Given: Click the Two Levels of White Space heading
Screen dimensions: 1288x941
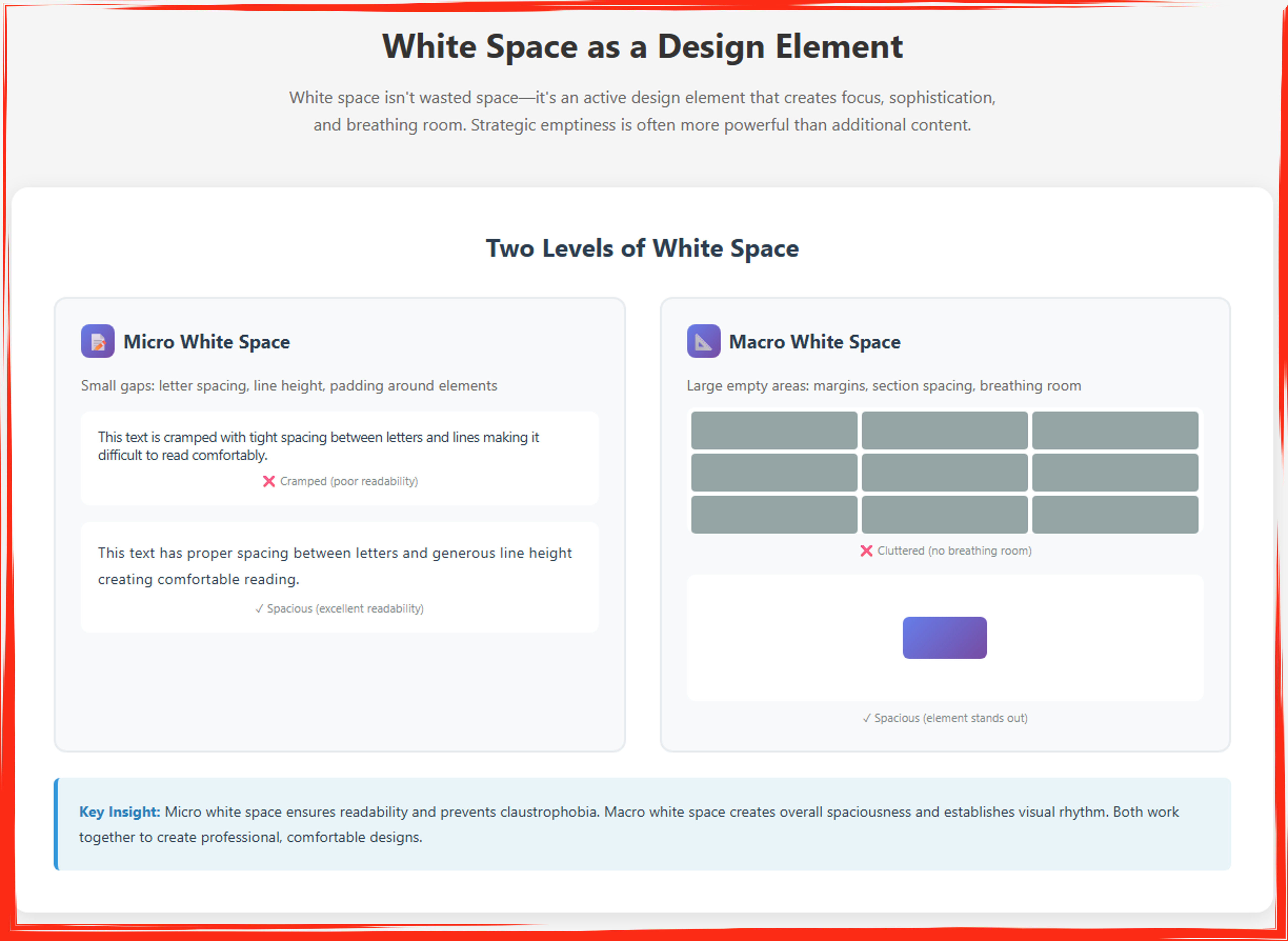Looking at the screenshot, I should [642, 248].
